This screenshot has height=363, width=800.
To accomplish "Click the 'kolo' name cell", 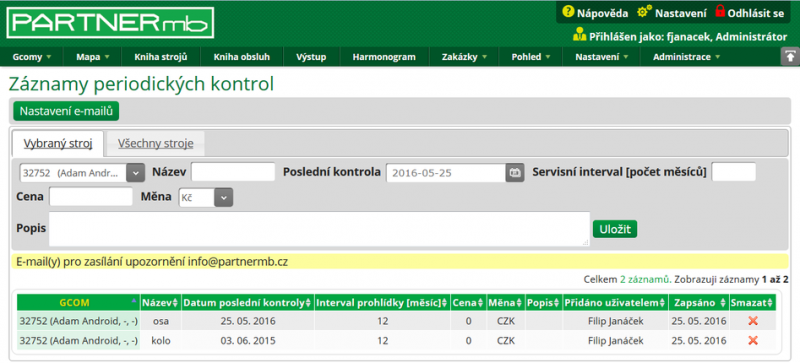I will pos(161,341).
